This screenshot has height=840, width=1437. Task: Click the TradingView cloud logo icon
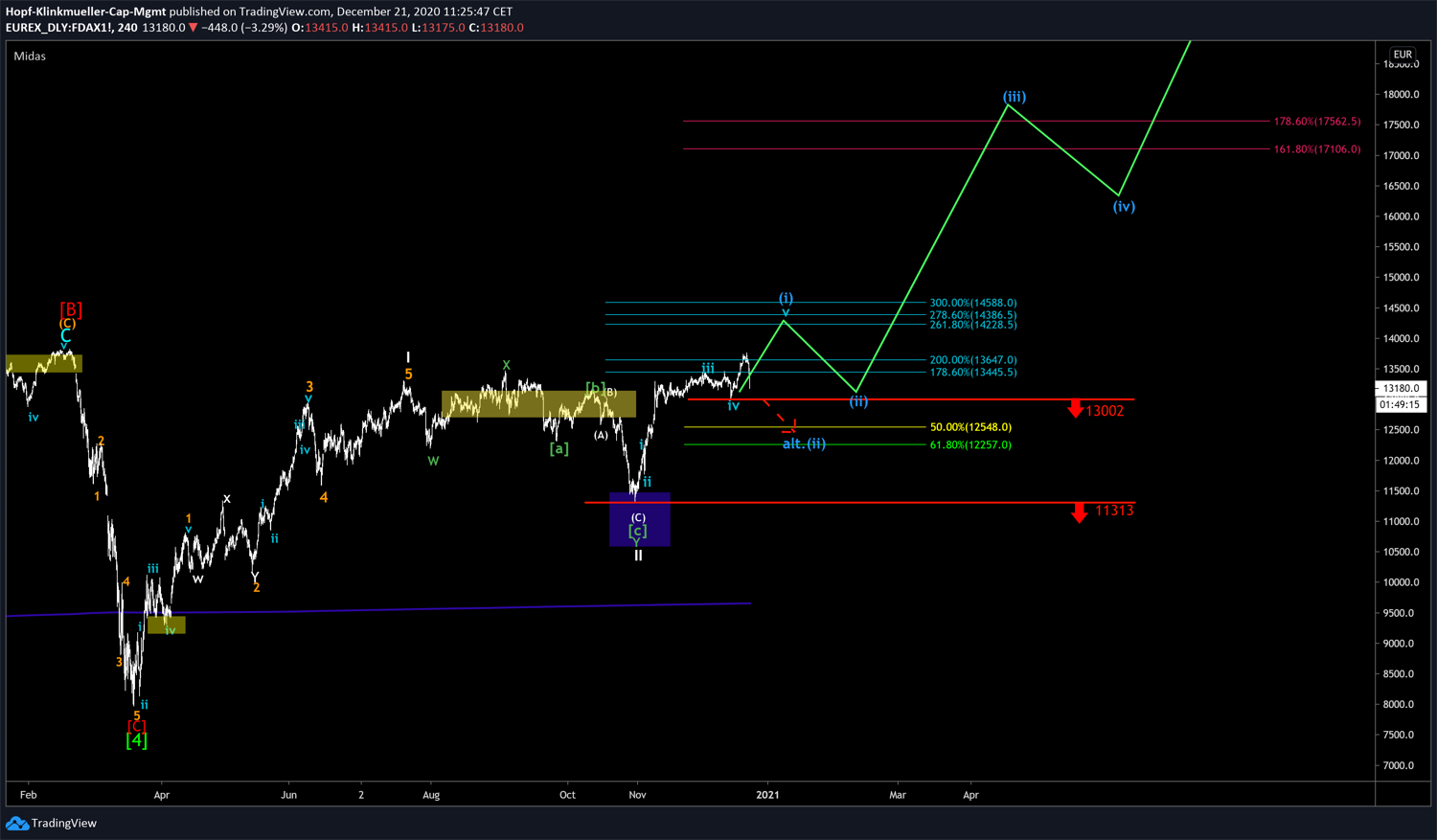point(17,823)
